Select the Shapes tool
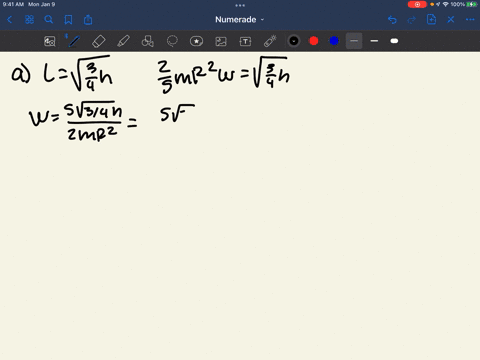The height and width of the screenshot is (360, 480). pos(148,41)
